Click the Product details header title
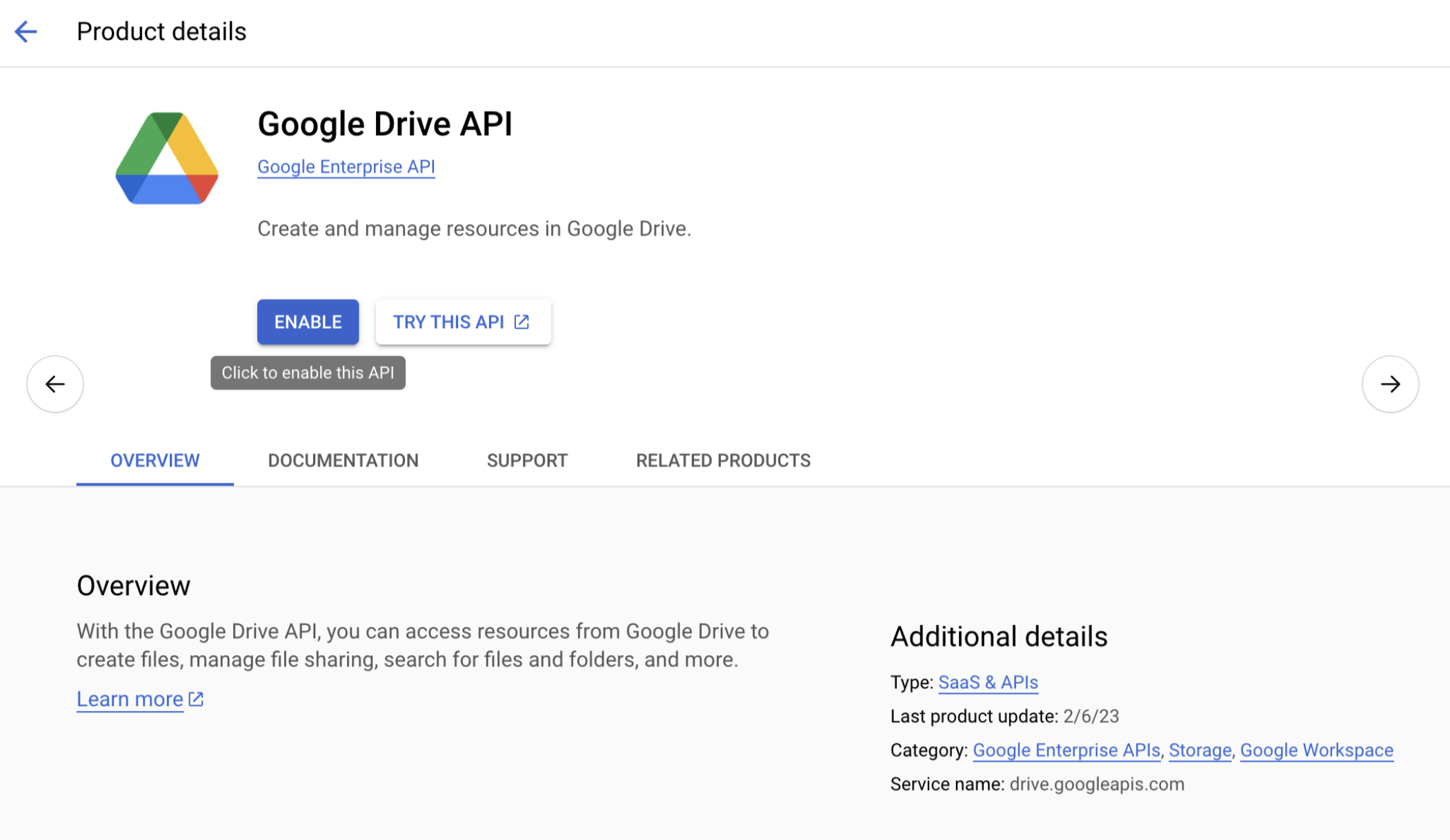Image resolution: width=1450 pixels, height=840 pixels. coord(161,32)
